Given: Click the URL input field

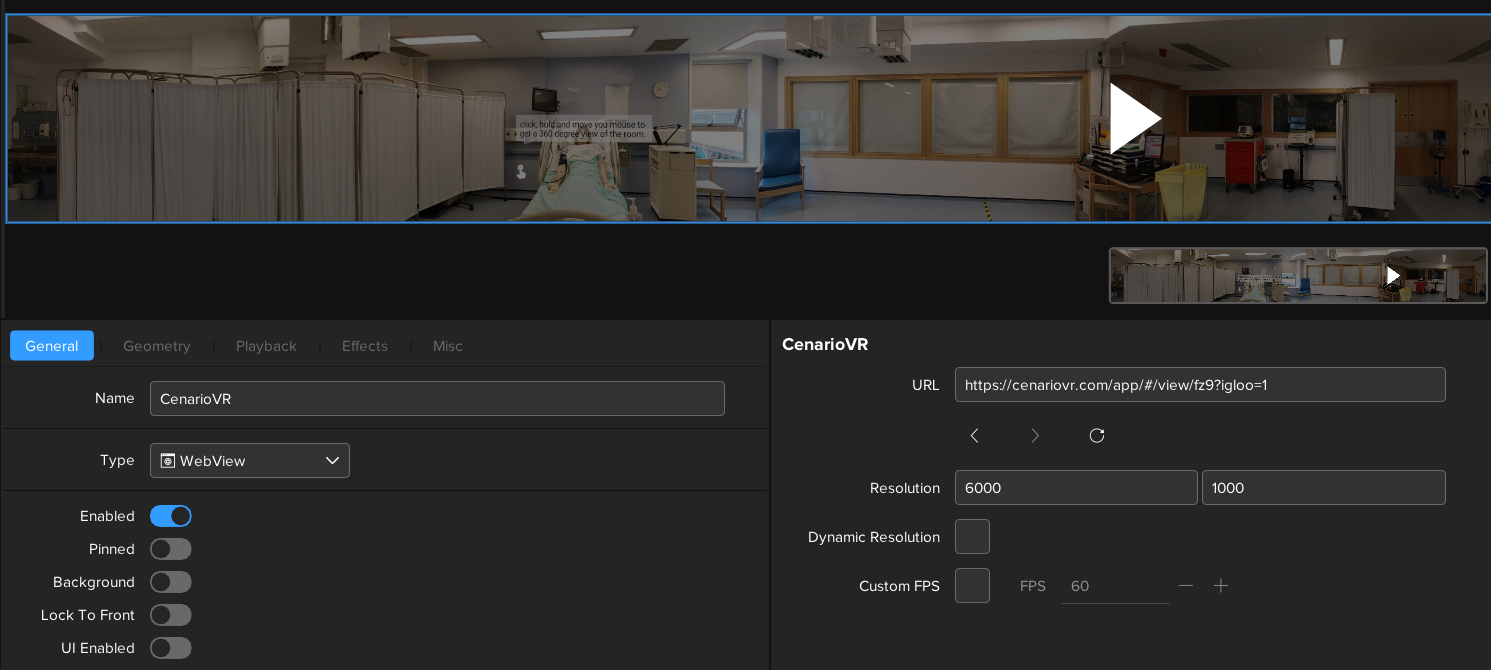Looking at the screenshot, I should click(x=1200, y=385).
